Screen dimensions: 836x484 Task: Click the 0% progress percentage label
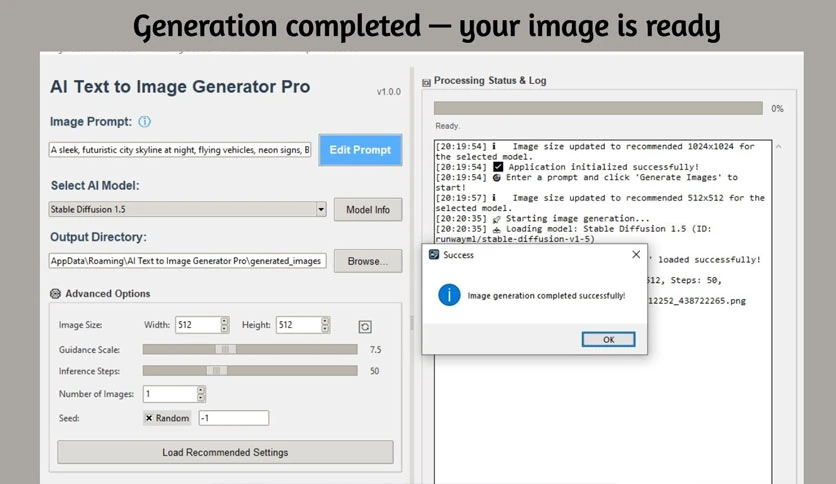(777, 109)
